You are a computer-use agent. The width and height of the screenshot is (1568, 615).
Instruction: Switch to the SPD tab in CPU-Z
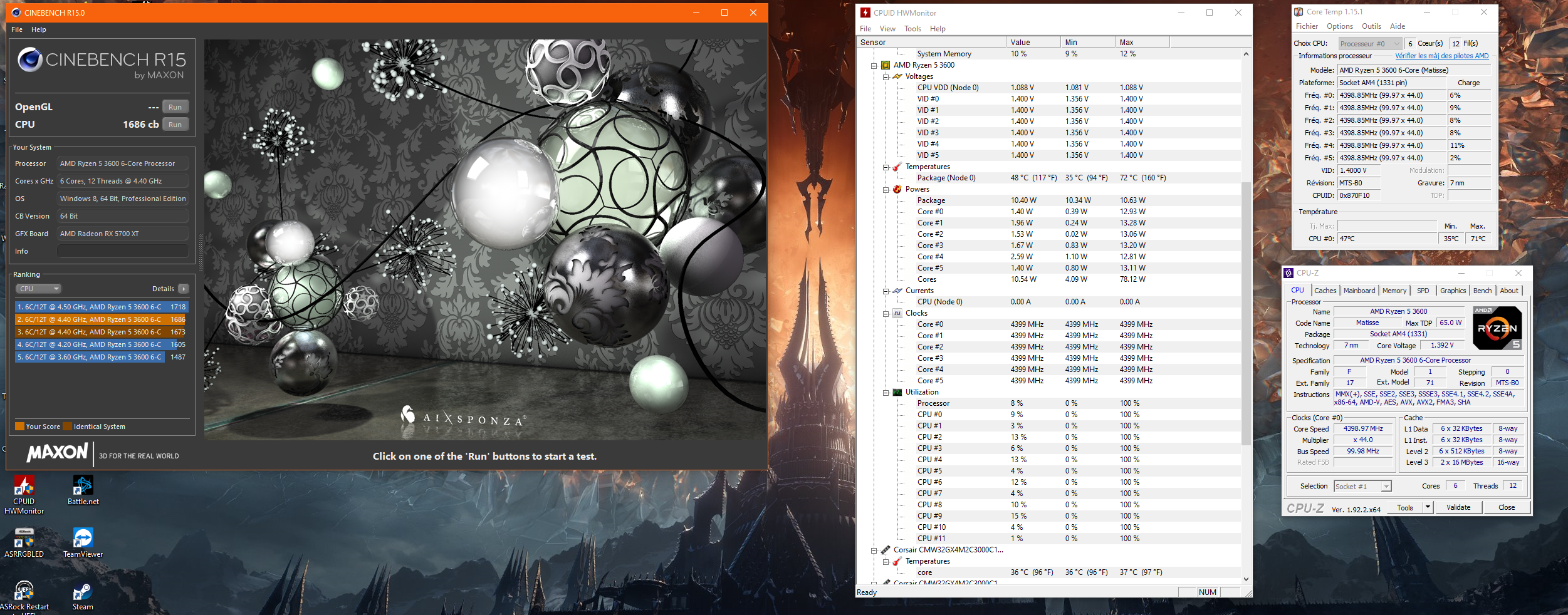1423,291
